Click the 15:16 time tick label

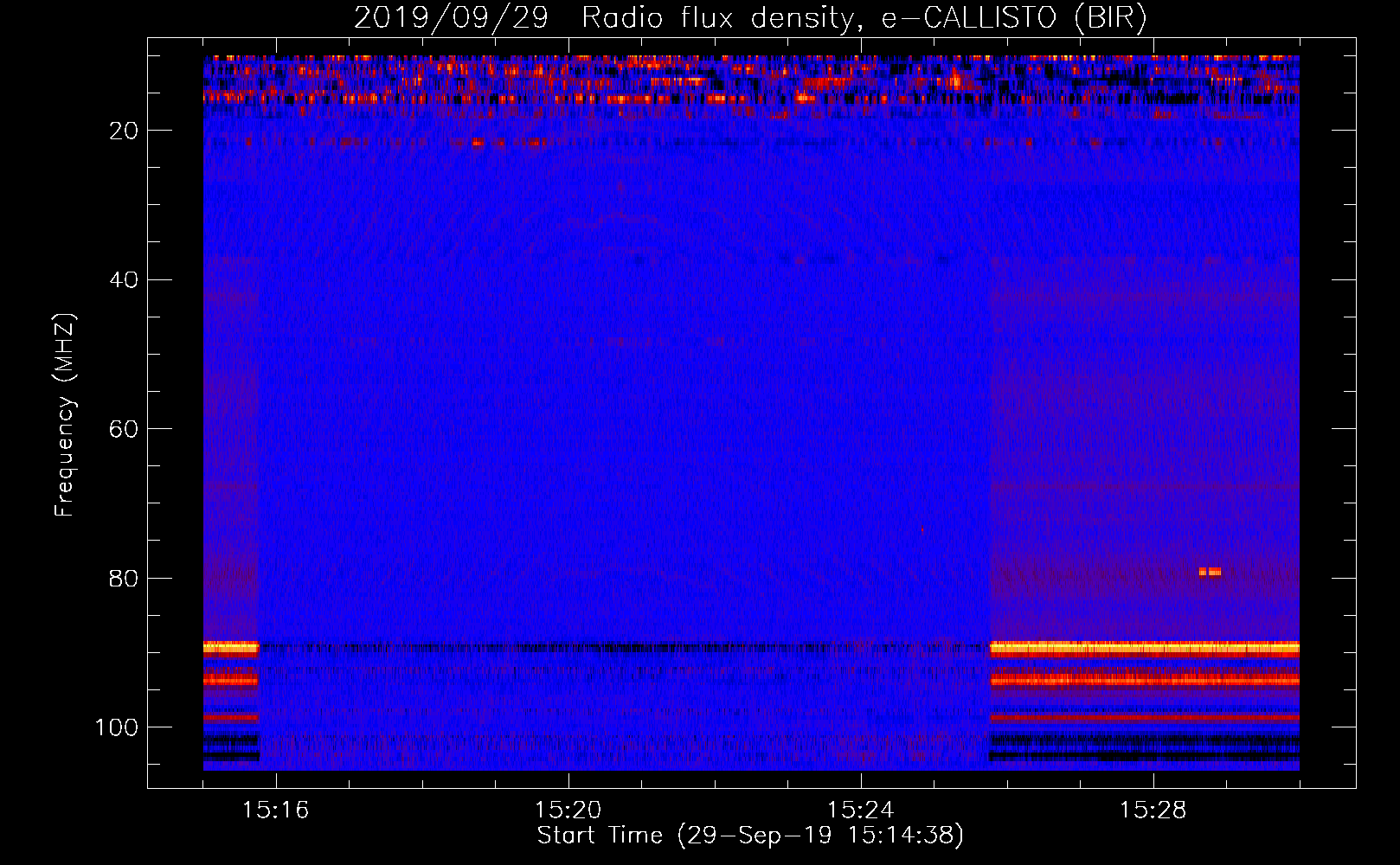tap(276, 811)
